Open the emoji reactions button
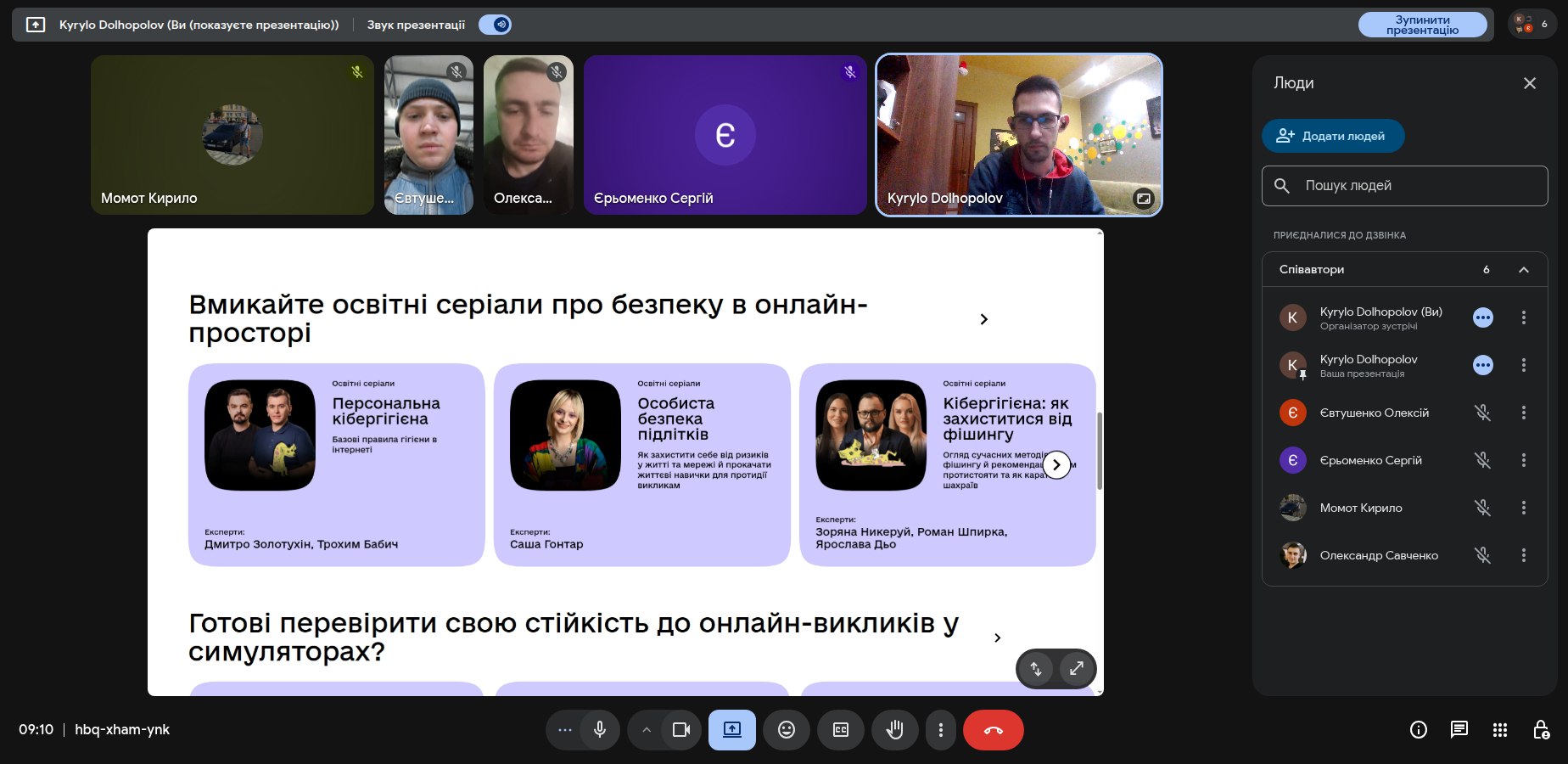The width and height of the screenshot is (1568, 764). point(787,730)
